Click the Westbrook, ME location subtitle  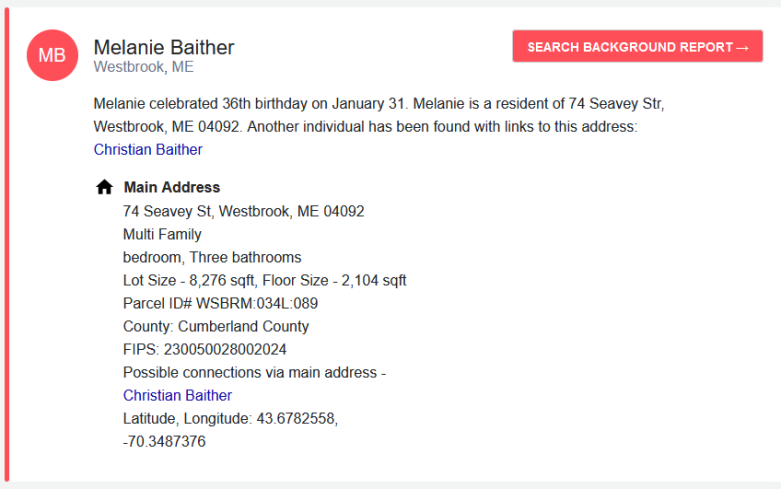coord(143,67)
